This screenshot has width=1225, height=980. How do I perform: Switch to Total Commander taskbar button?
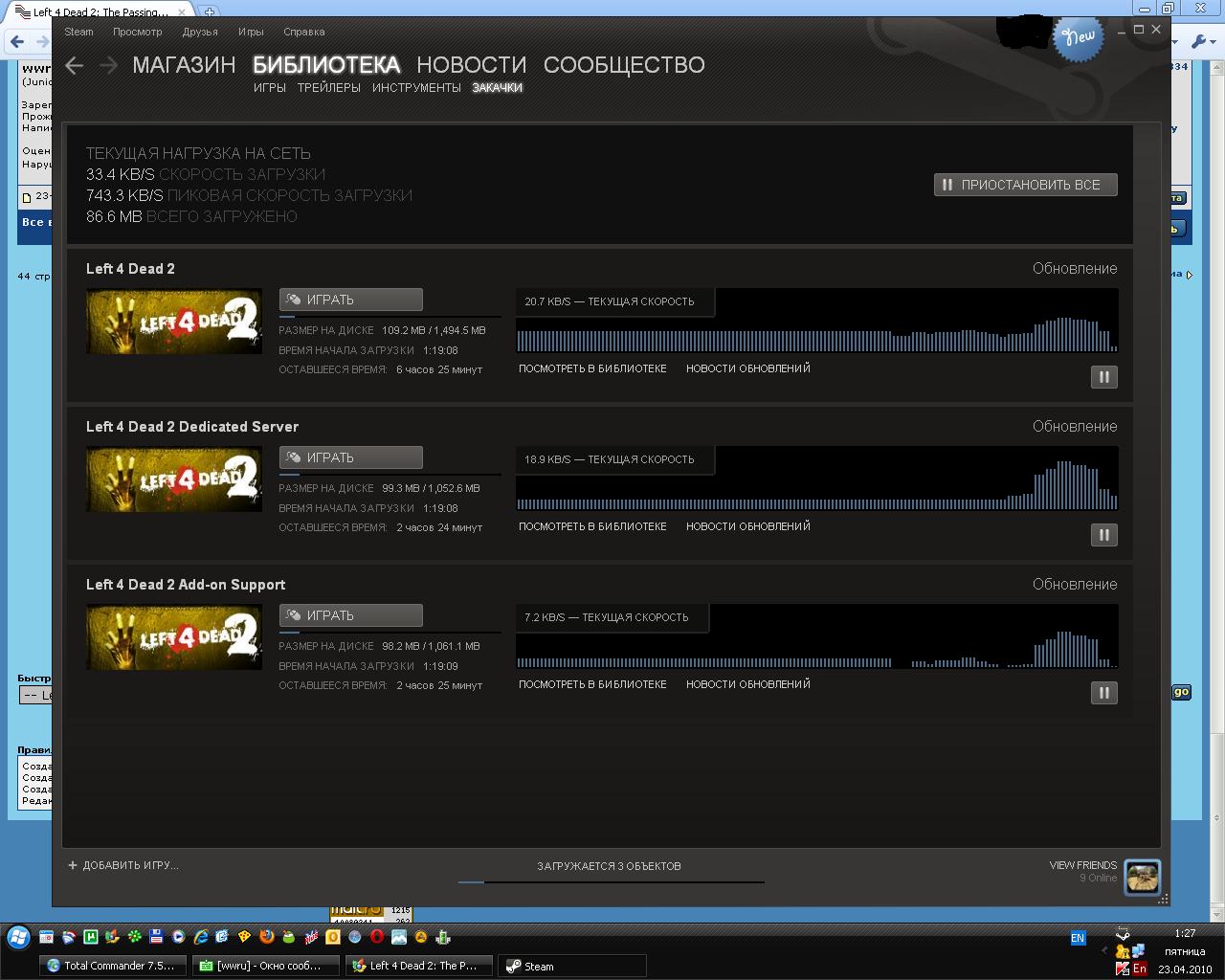[115, 966]
